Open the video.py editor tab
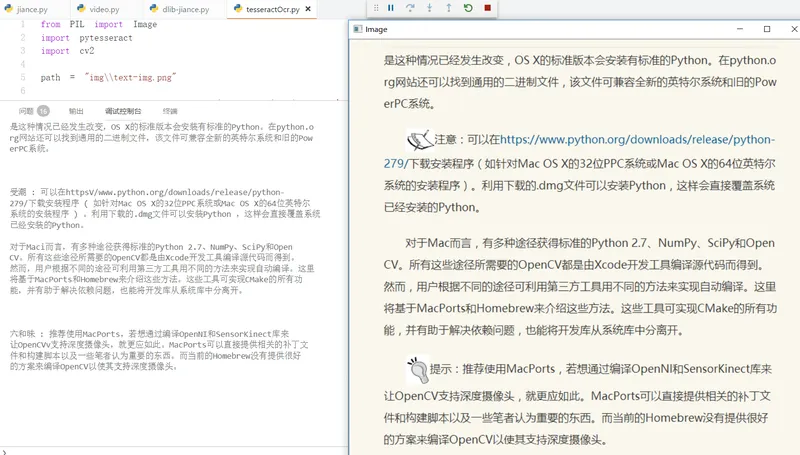800x455 pixels. [x=98, y=9]
